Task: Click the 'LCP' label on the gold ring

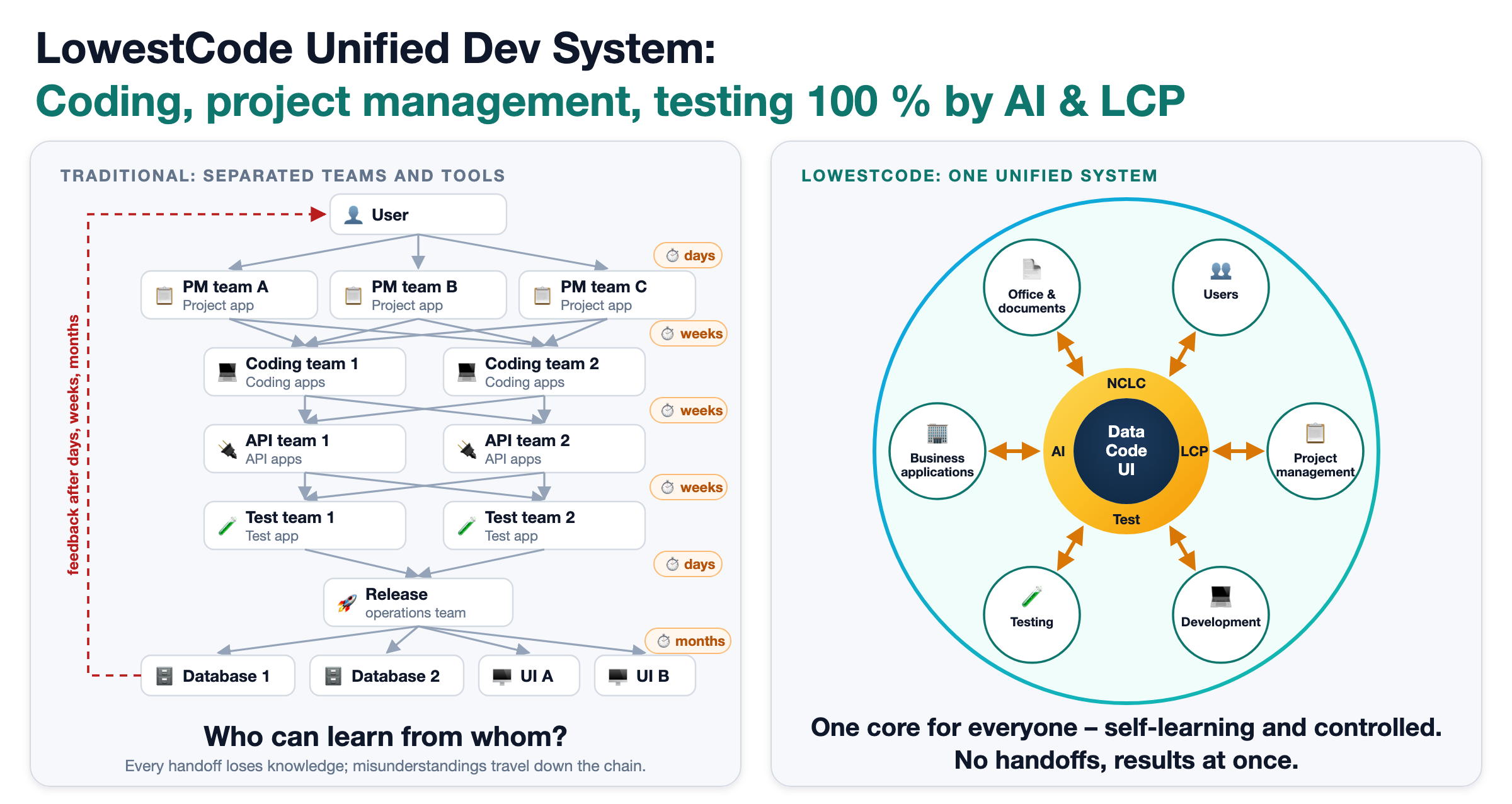Action: 1194,451
